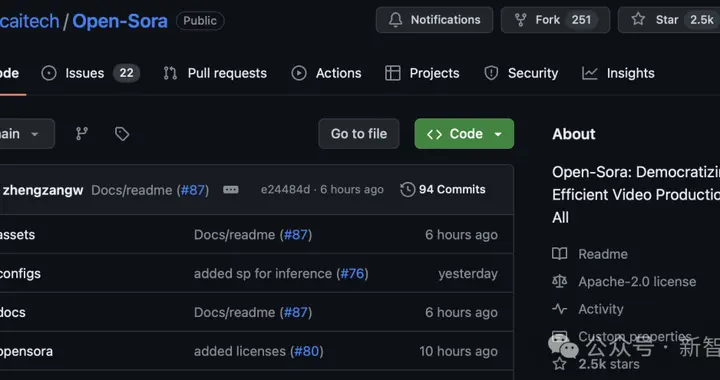Screen dimensions: 720x380
Task: Open the Activity link
Action: pos(601,309)
